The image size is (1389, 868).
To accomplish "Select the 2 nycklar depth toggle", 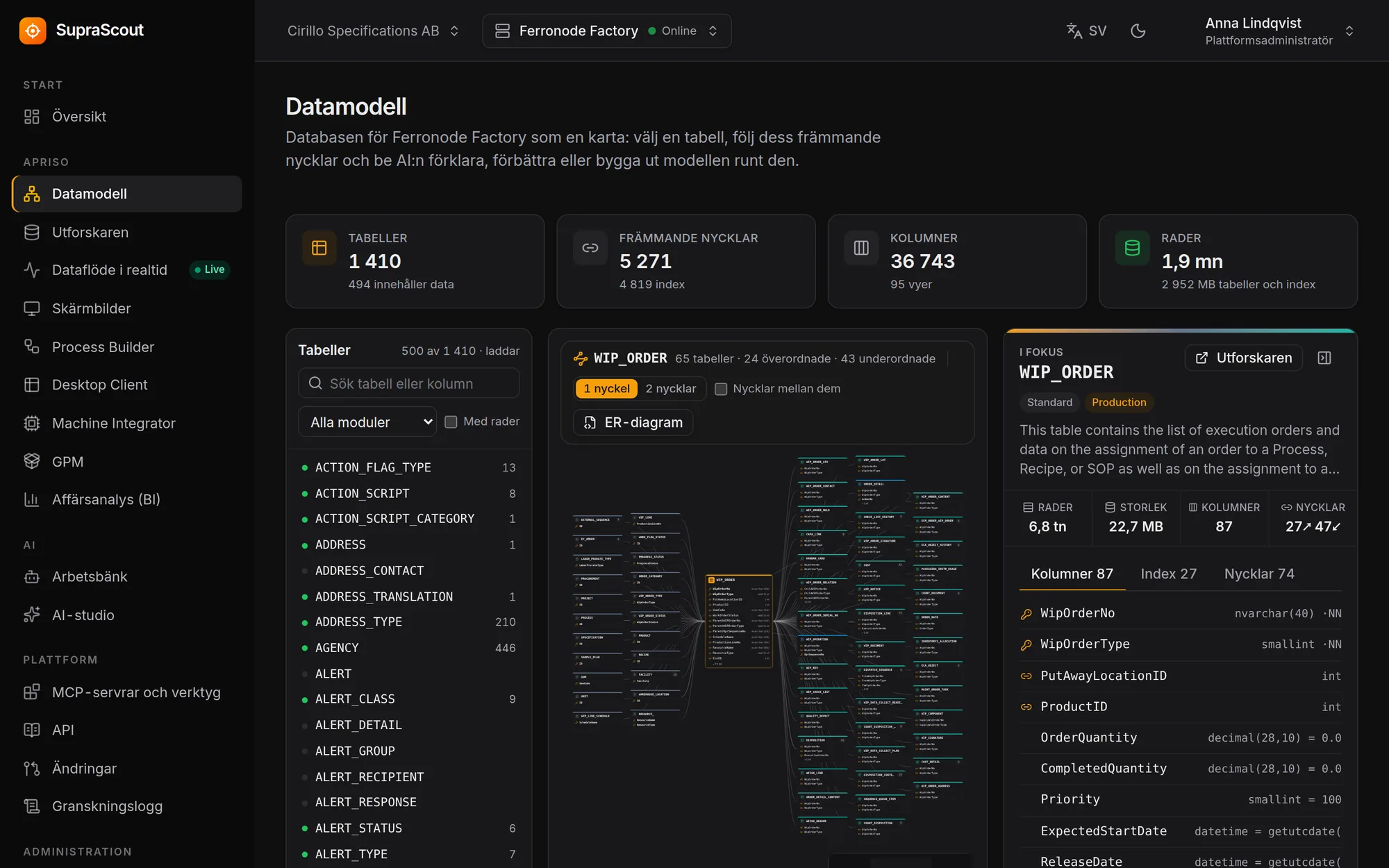I will pyautogui.click(x=670, y=389).
